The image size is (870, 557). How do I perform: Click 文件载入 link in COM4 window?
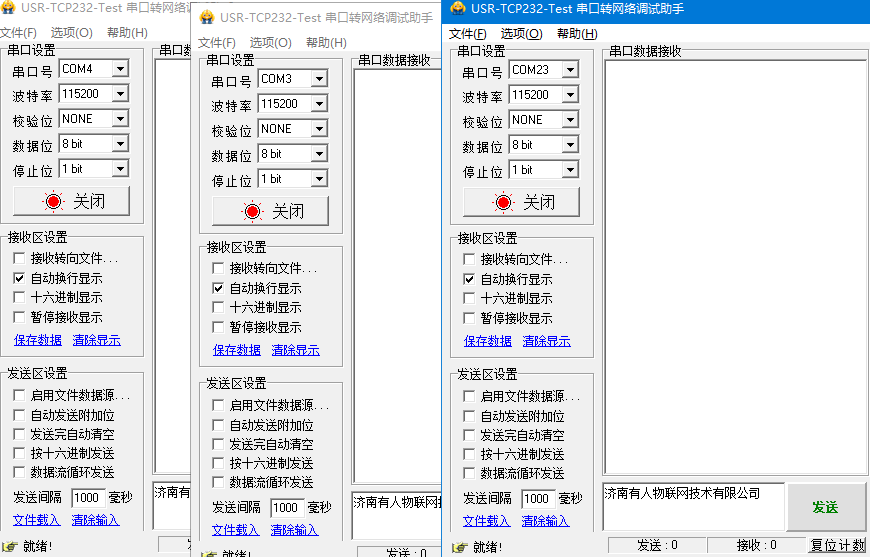[x=37, y=520]
